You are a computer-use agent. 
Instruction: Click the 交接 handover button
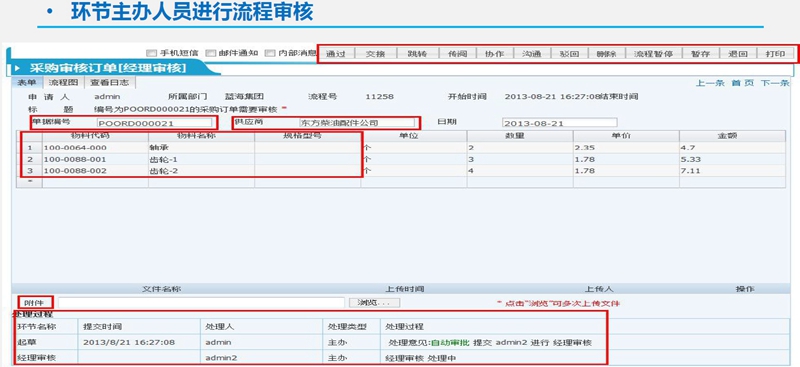(376, 54)
